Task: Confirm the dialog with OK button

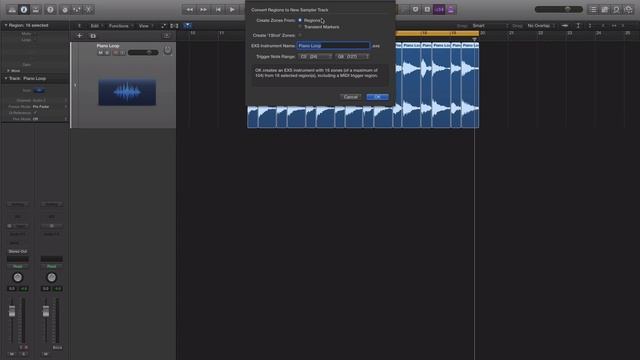Action: pyautogui.click(x=378, y=97)
